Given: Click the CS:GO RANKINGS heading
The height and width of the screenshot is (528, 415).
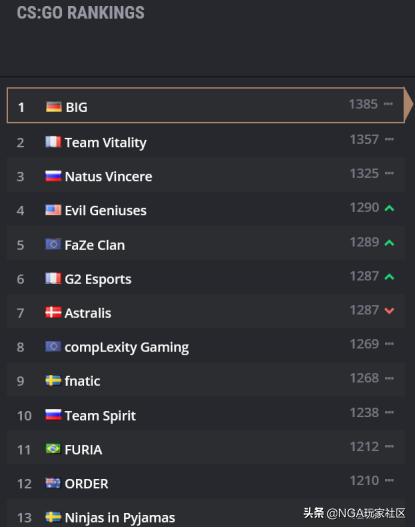Looking at the screenshot, I should tap(81, 13).
